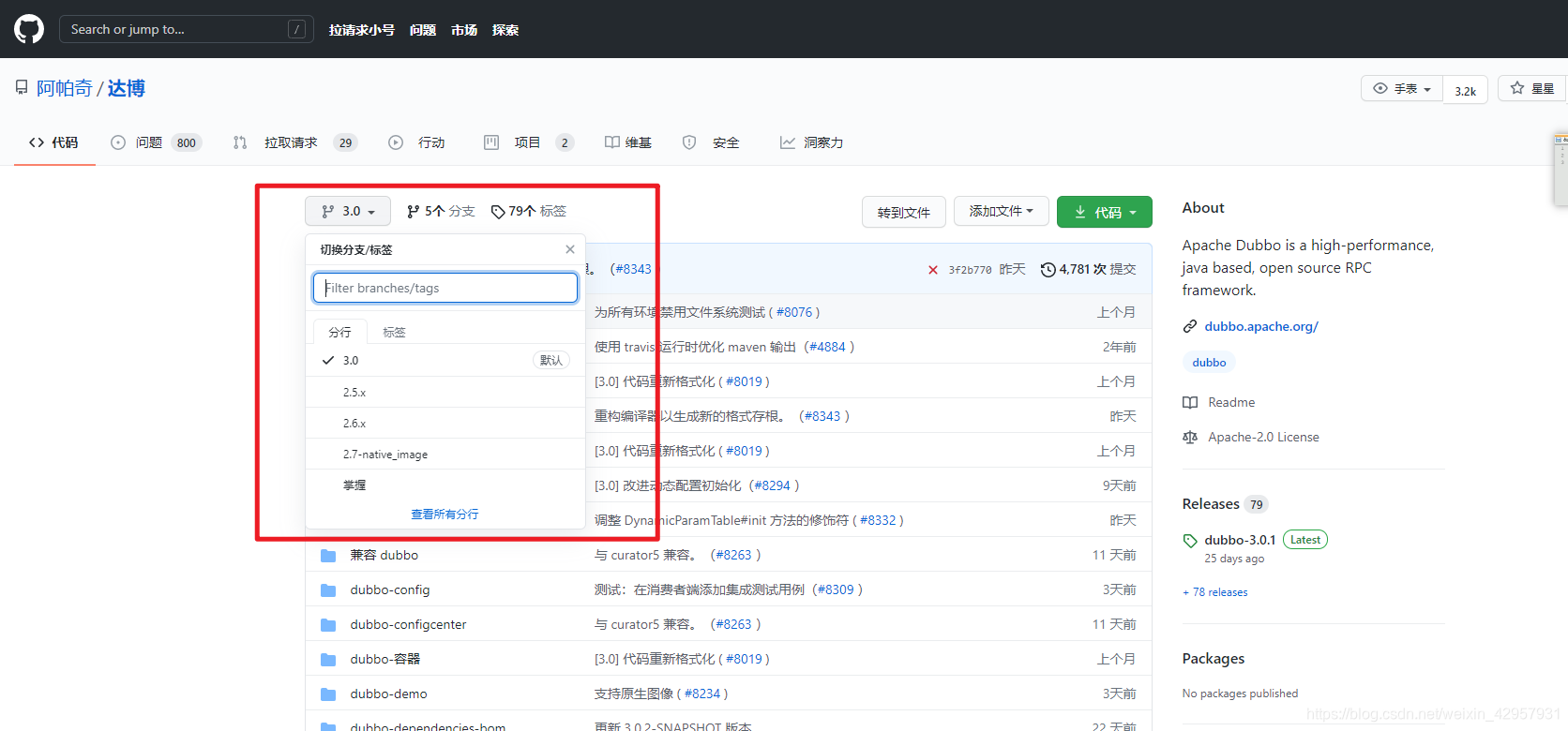Screen dimensions: 1568x731
Task: Open the 79个 标签 tags link
Action: [529, 211]
